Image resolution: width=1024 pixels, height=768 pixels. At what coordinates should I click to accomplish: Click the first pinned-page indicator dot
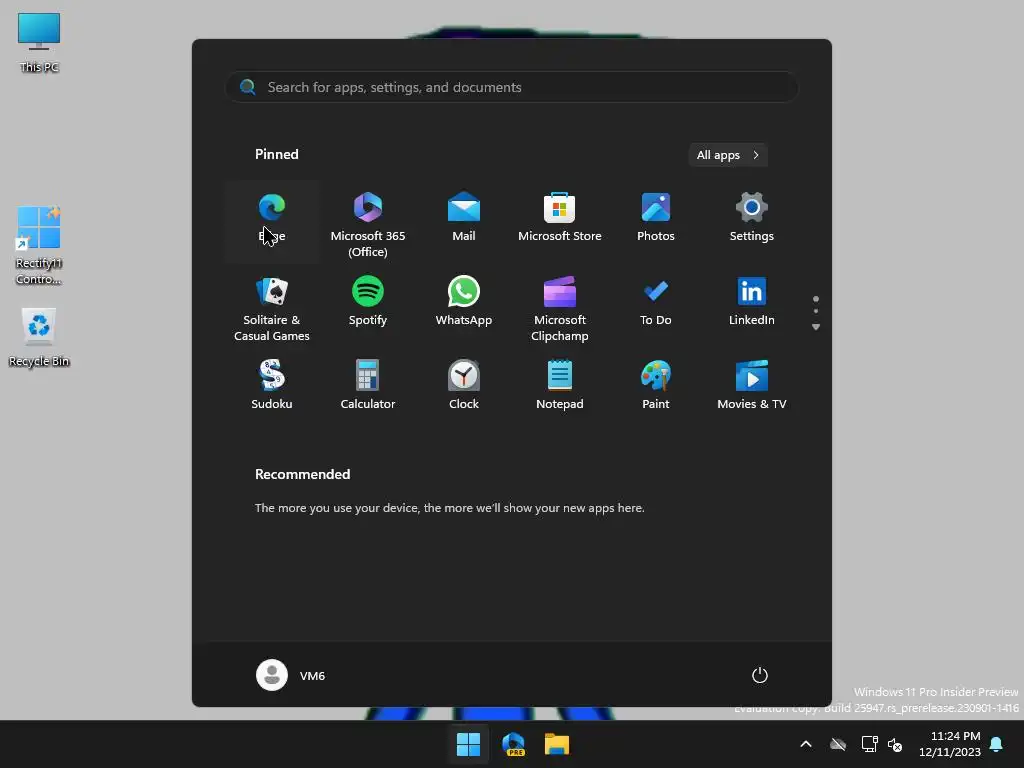[816, 299]
